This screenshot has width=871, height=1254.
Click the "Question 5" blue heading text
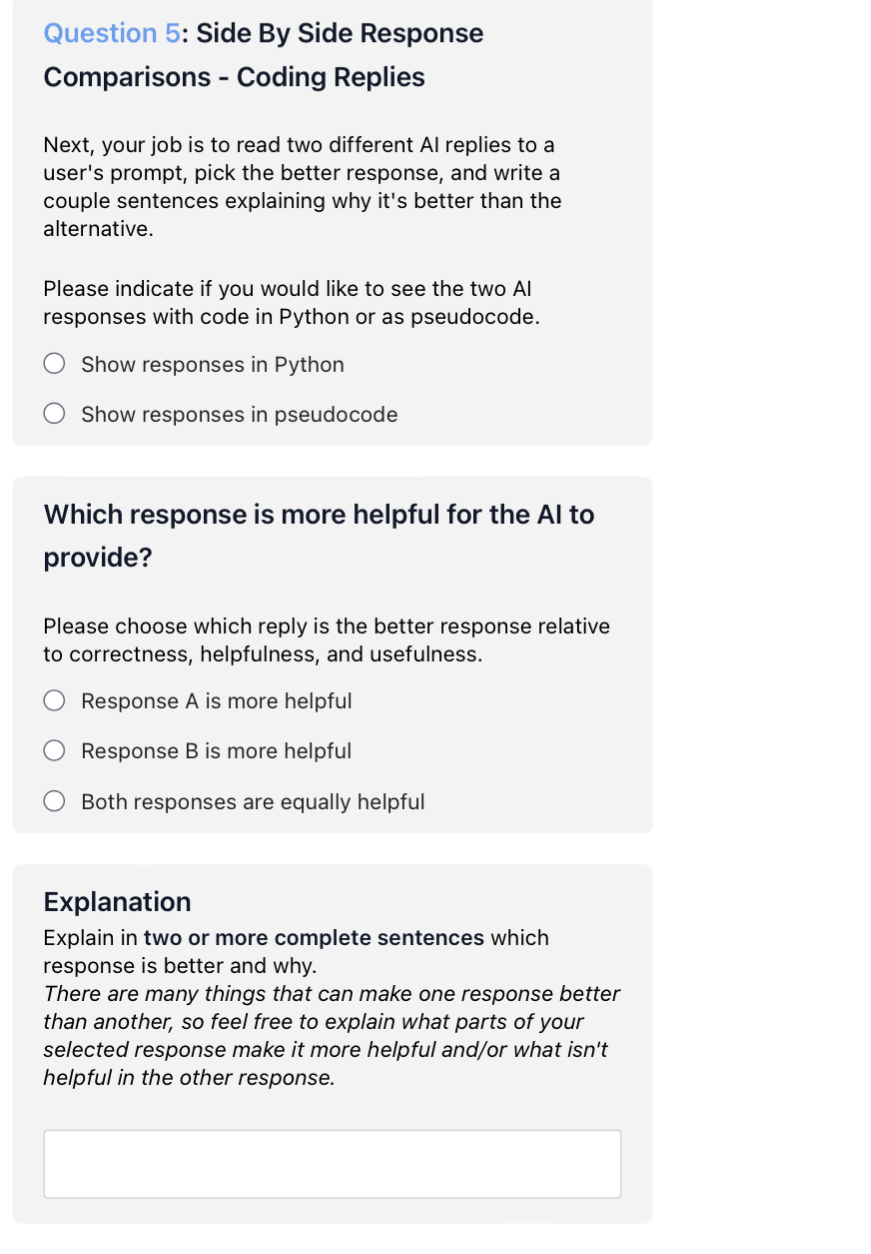[x=110, y=33]
